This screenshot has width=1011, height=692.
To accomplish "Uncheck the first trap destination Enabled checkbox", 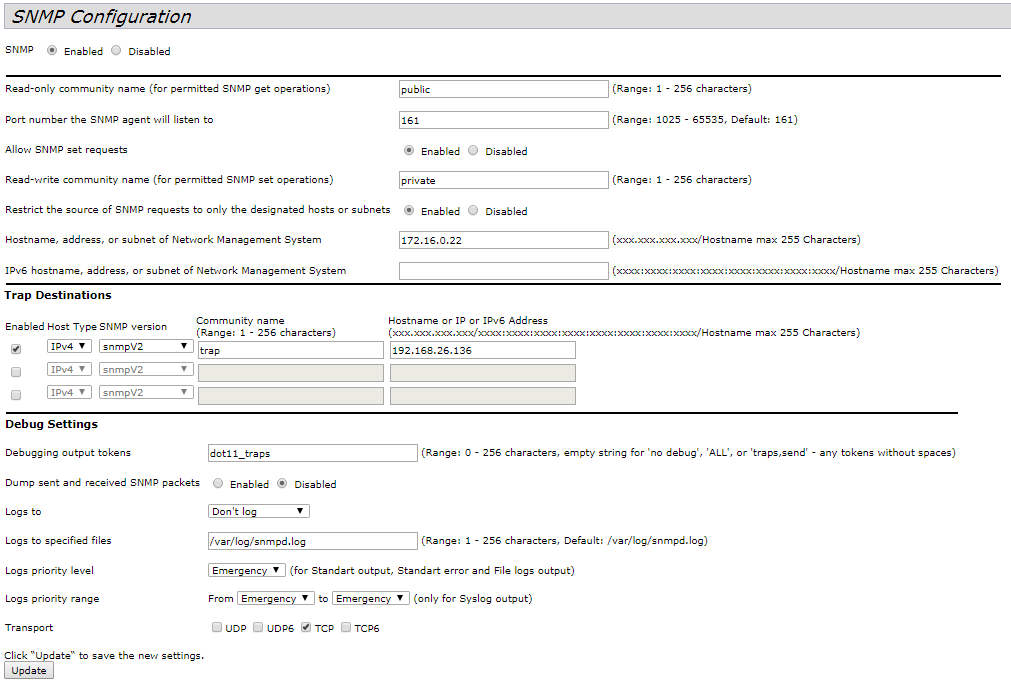I will coord(15,350).
